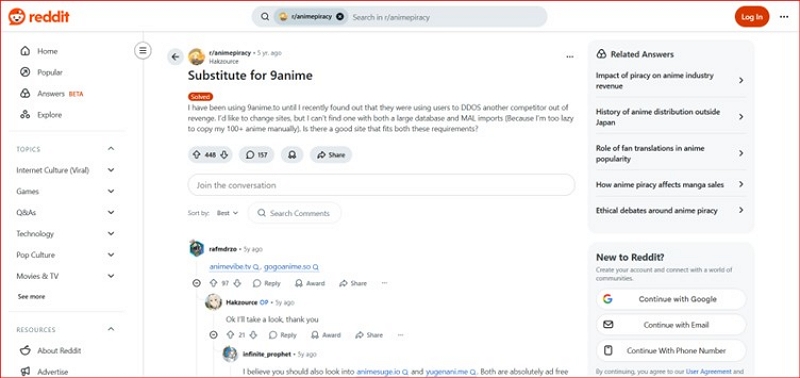Open the animesuge.io link
Screen dimensions: 800x378
point(382,371)
